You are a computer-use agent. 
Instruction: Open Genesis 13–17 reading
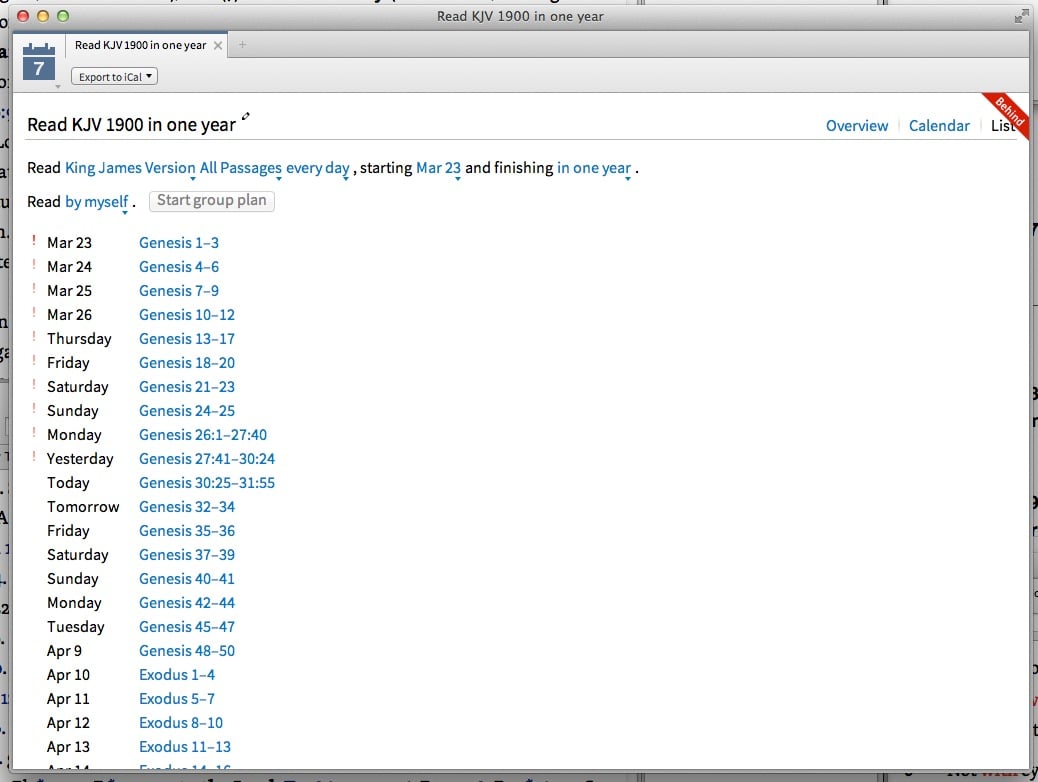187,339
